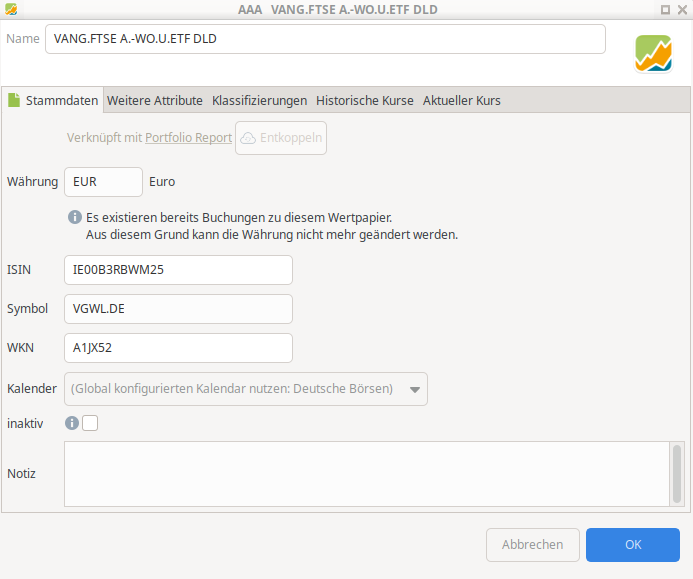Click the Währung field showing EUR
The image size is (693, 579).
pos(103,182)
